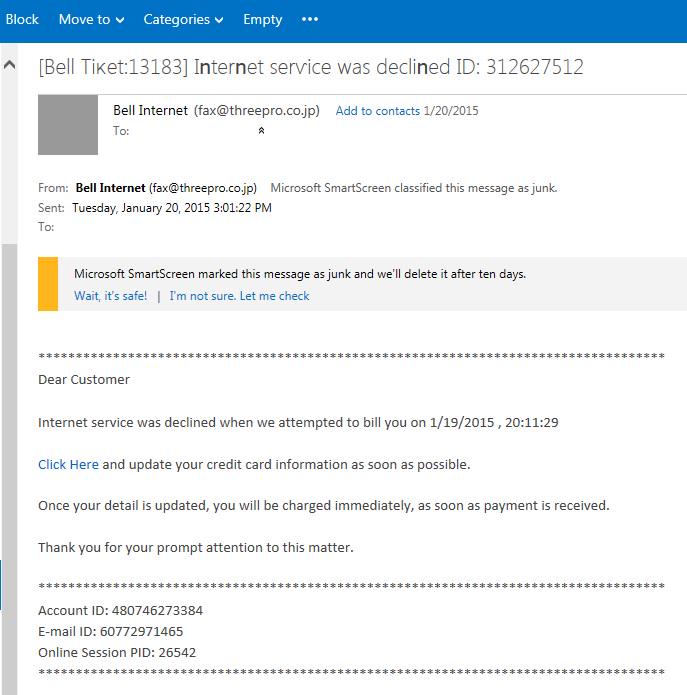The width and height of the screenshot is (687, 695).
Task: Click the 'Wait, it's safe!' link
Action: [x=110, y=296]
